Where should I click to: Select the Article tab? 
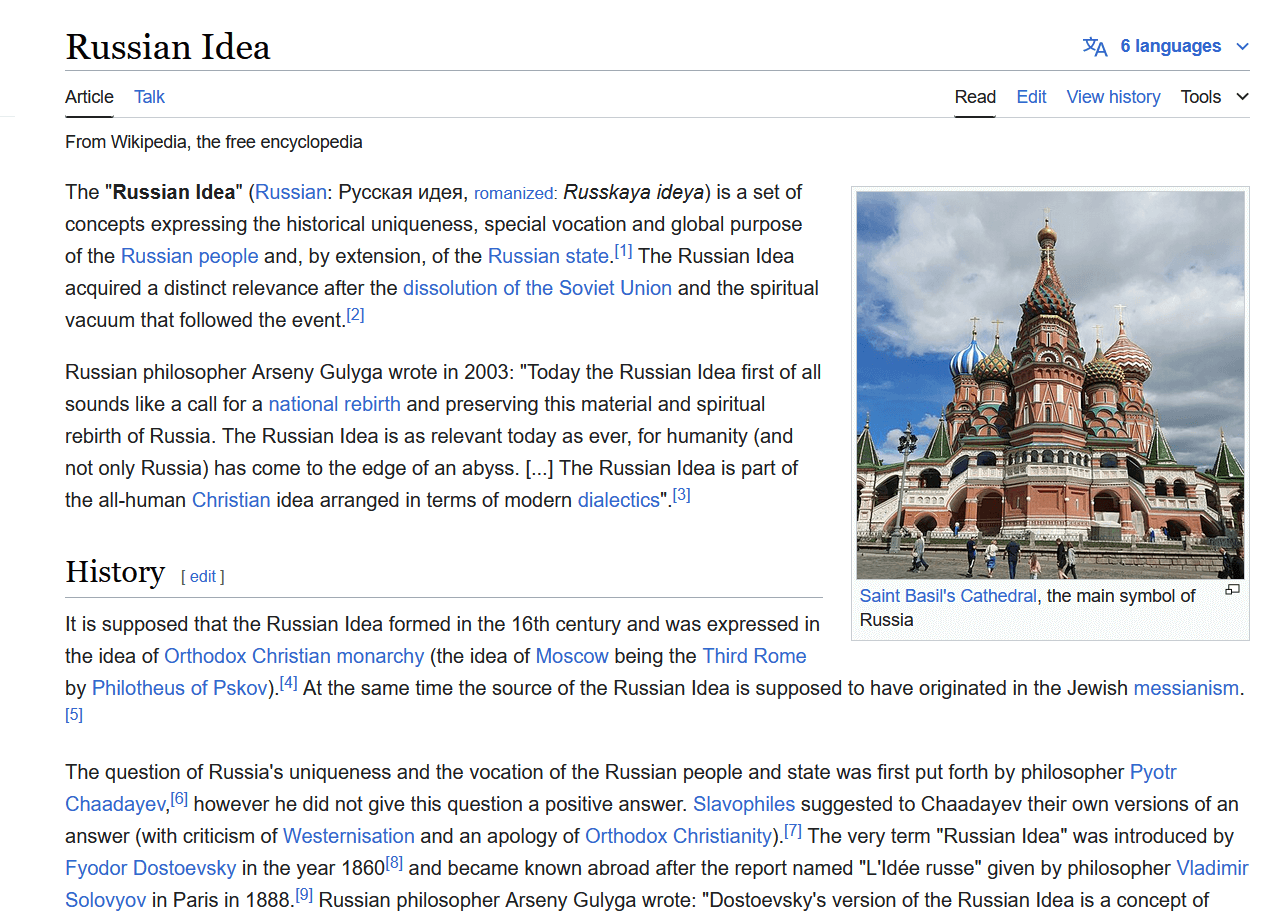pos(89,97)
